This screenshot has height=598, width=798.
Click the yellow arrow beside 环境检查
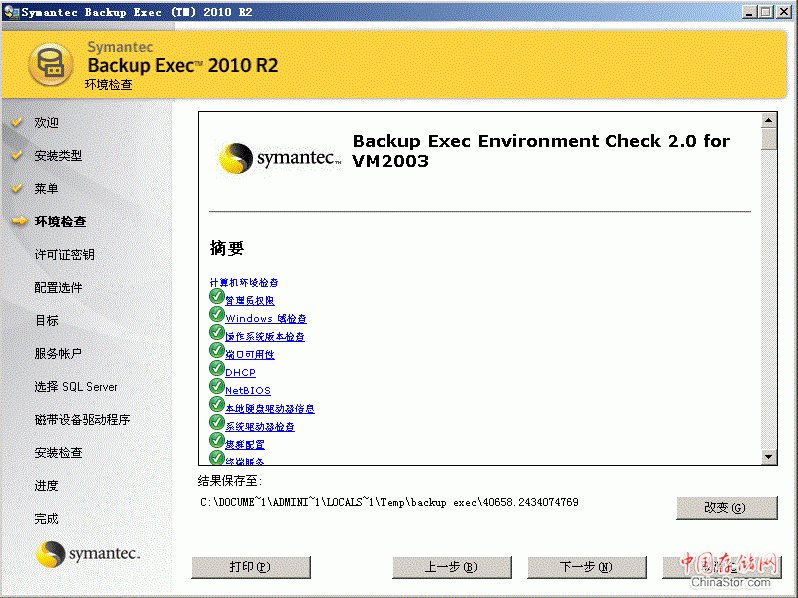point(18,221)
